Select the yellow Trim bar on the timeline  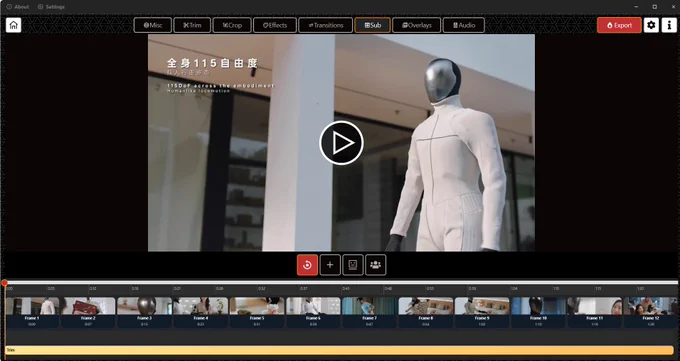[339, 350]
